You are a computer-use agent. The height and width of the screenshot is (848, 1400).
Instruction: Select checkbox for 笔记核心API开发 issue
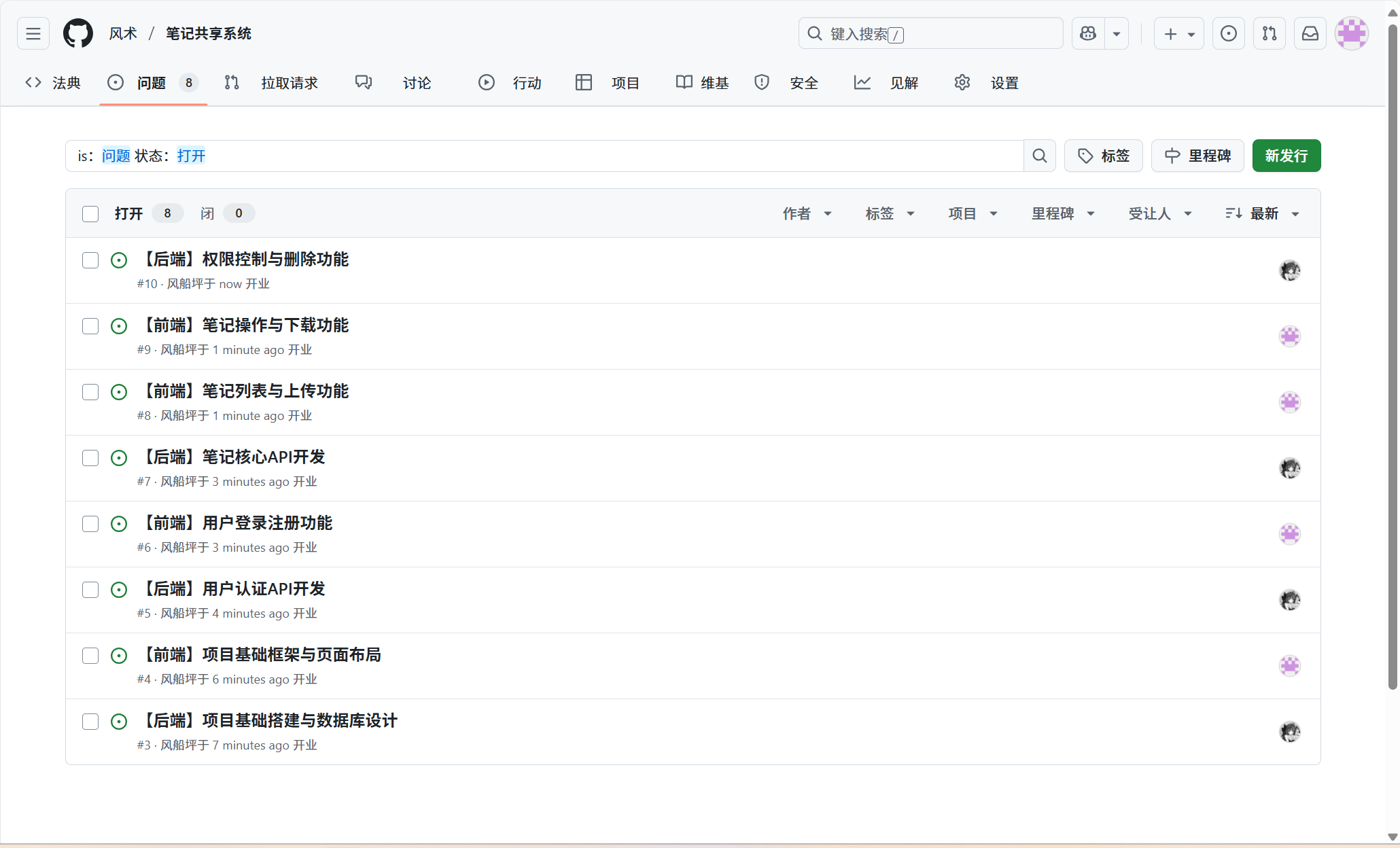(90, 458)
